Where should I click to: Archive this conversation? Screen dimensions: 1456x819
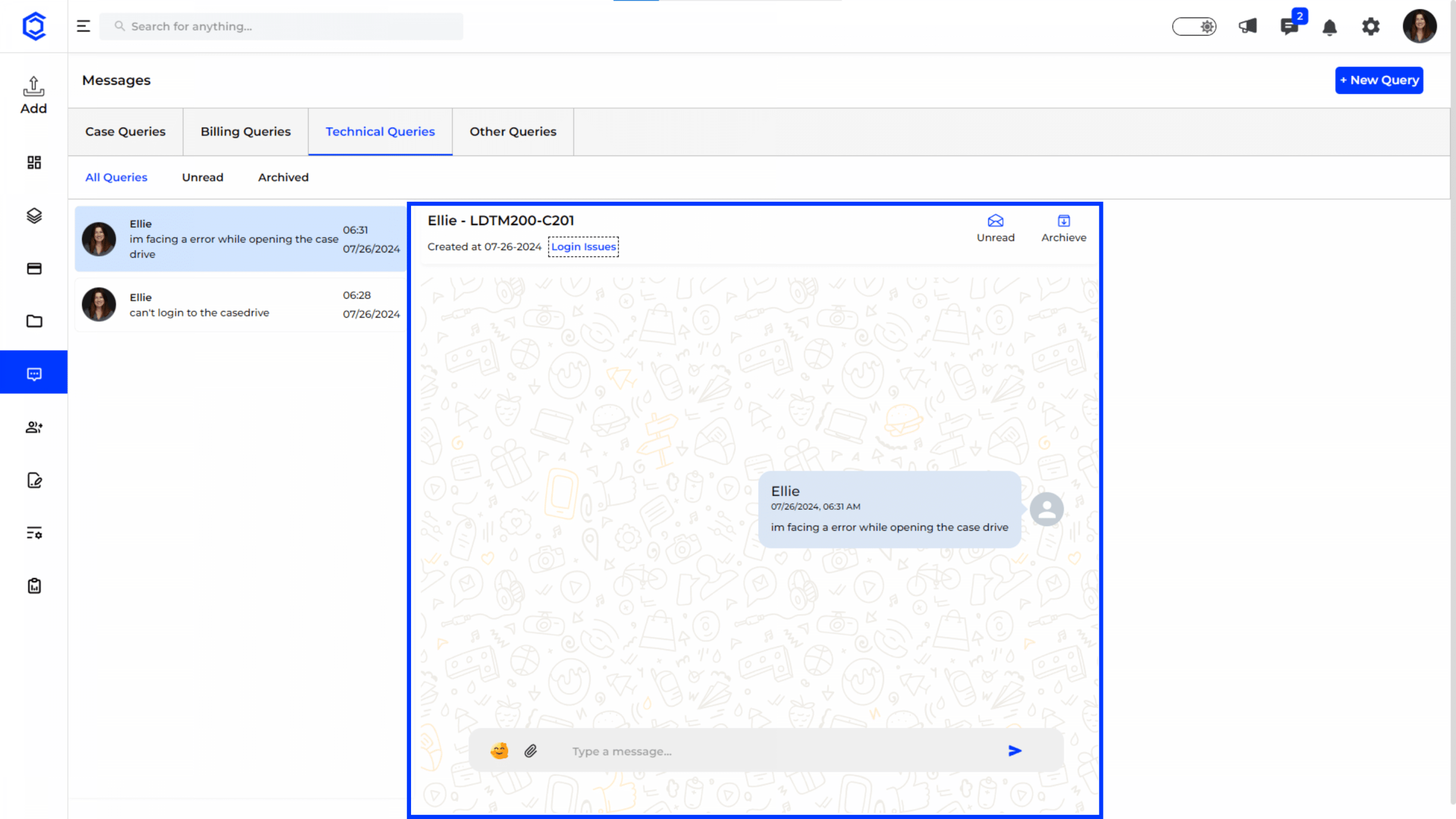1063,229
